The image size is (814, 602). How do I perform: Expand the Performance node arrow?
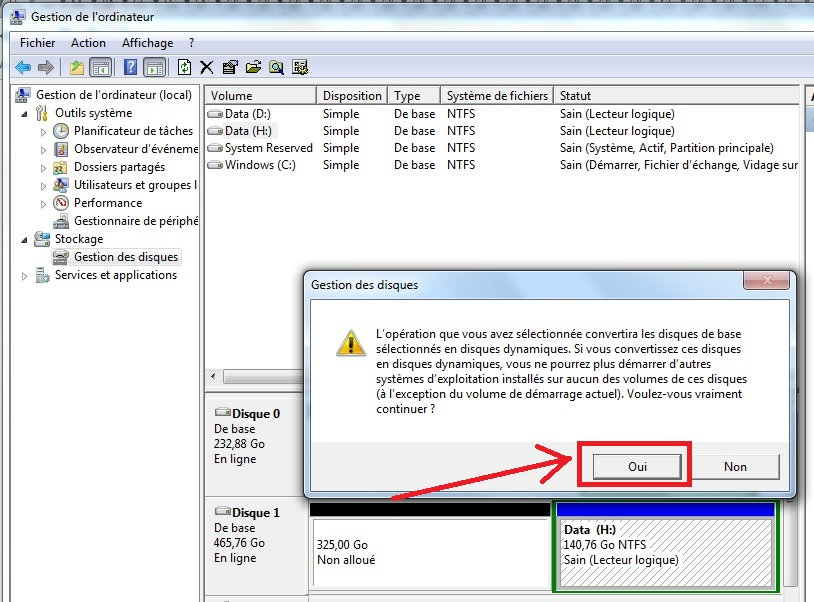tap(43, 204)
